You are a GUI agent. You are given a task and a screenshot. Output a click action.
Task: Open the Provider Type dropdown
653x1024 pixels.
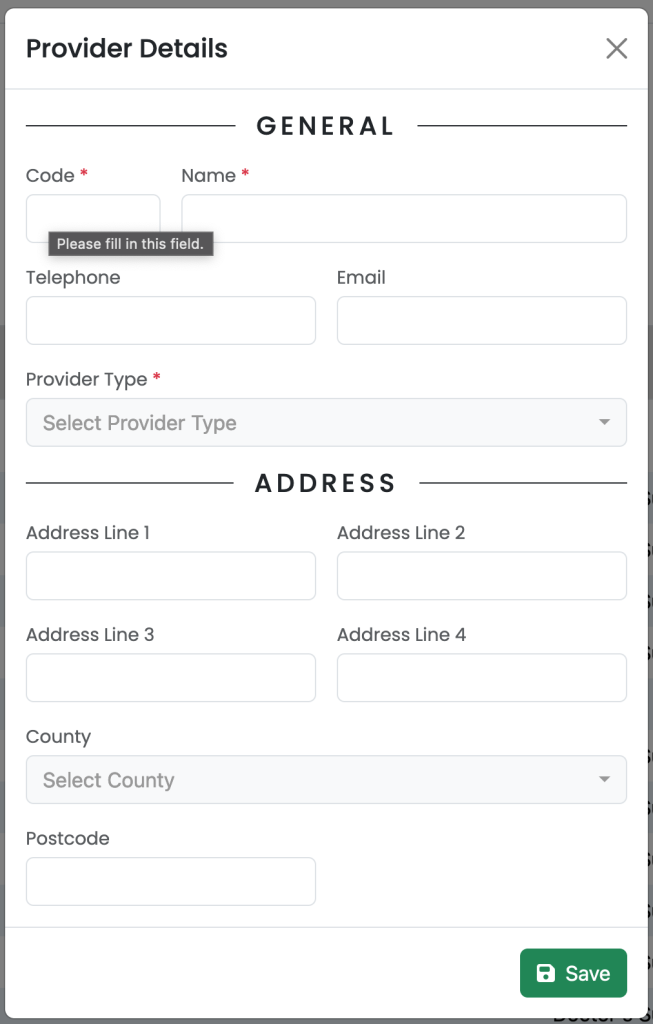coord(326,423)
